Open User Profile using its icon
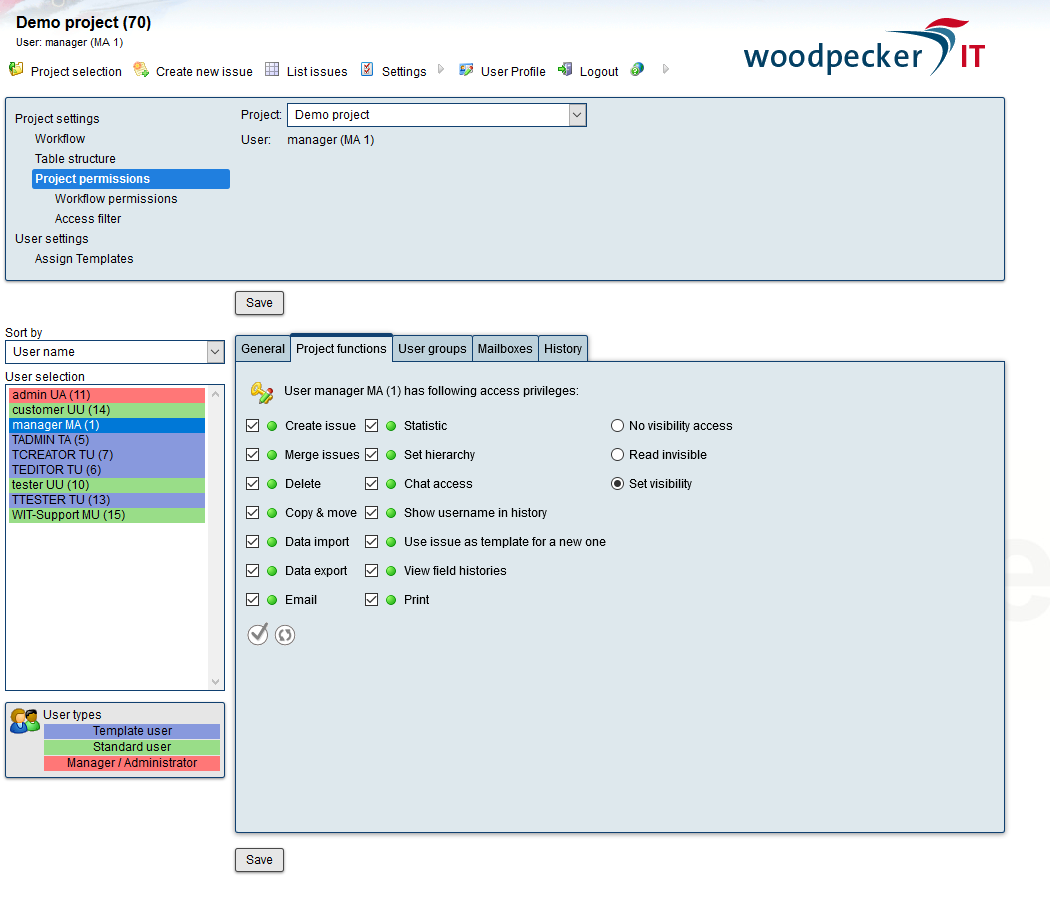Viewport: 1050px width, 899px height. (x=466, y=70)
